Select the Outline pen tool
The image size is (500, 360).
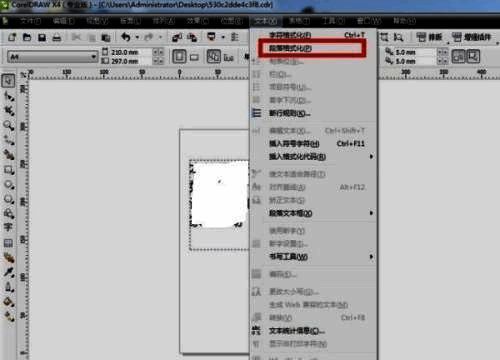point(9,287)
